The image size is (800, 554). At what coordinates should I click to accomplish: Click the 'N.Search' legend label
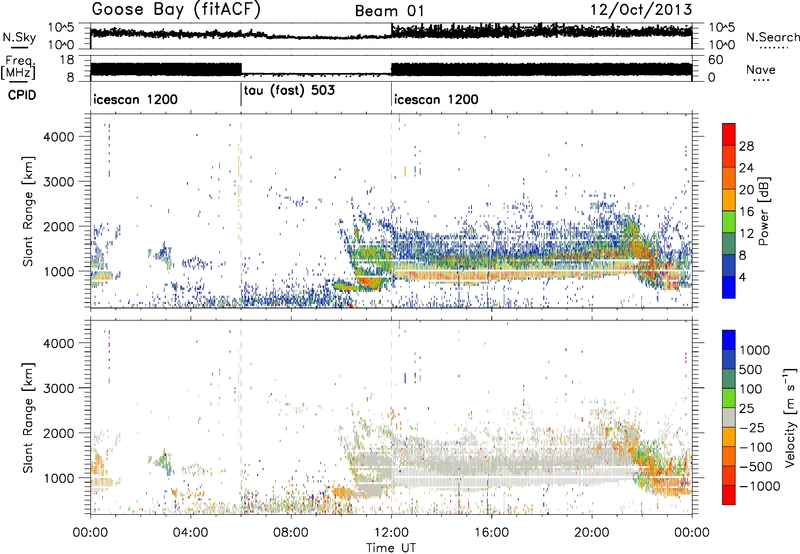click(x=773, y=37)
